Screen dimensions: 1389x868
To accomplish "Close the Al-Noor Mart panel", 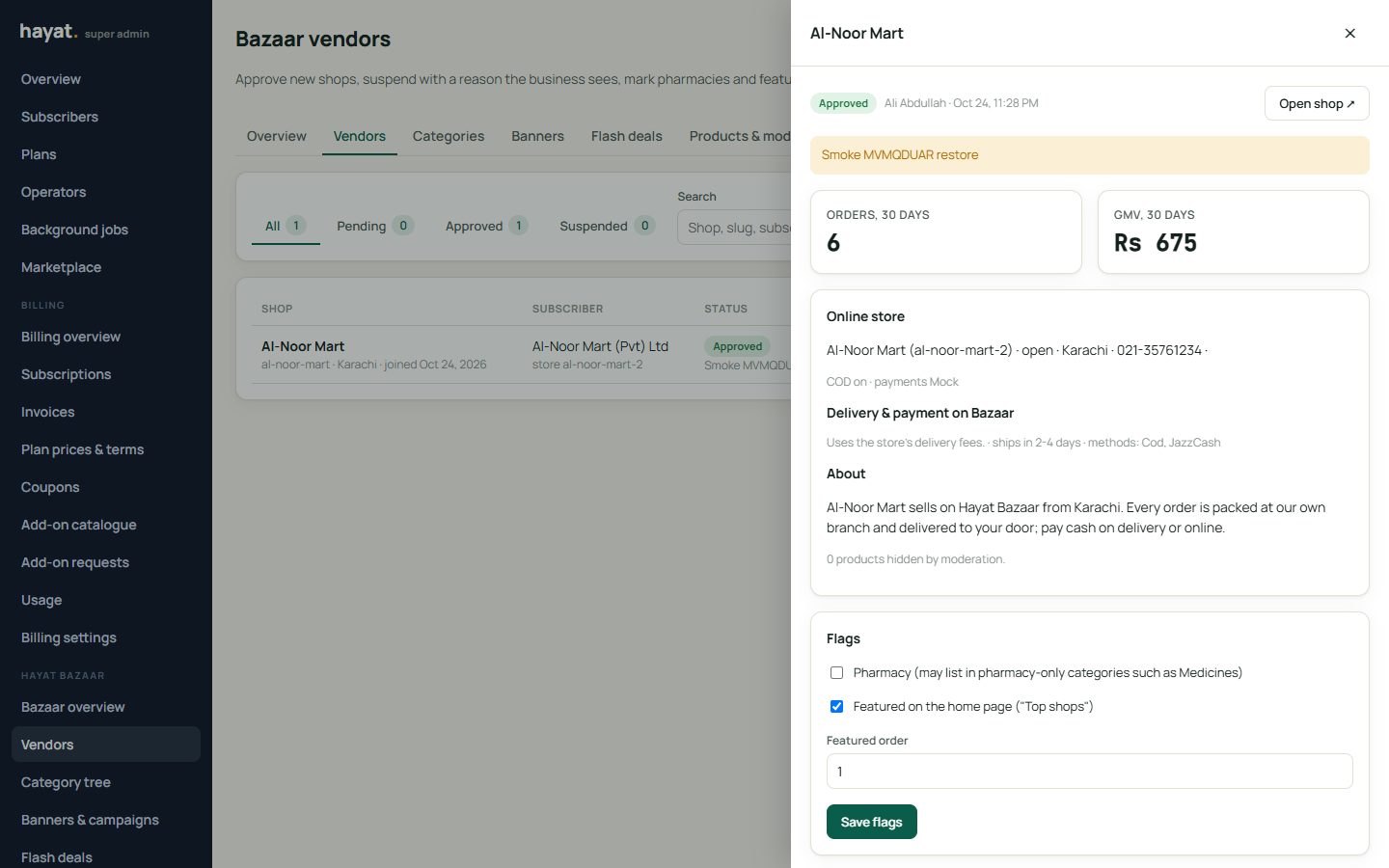I will click(x=1349, y=33).
